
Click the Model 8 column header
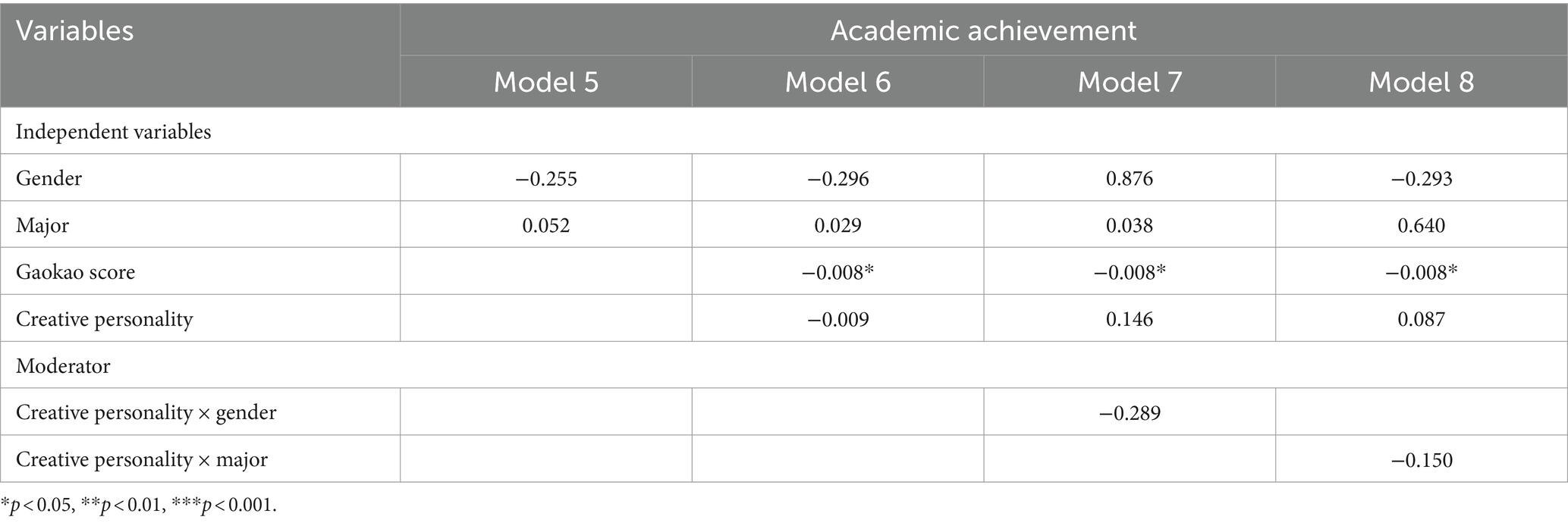(1421, 82)
